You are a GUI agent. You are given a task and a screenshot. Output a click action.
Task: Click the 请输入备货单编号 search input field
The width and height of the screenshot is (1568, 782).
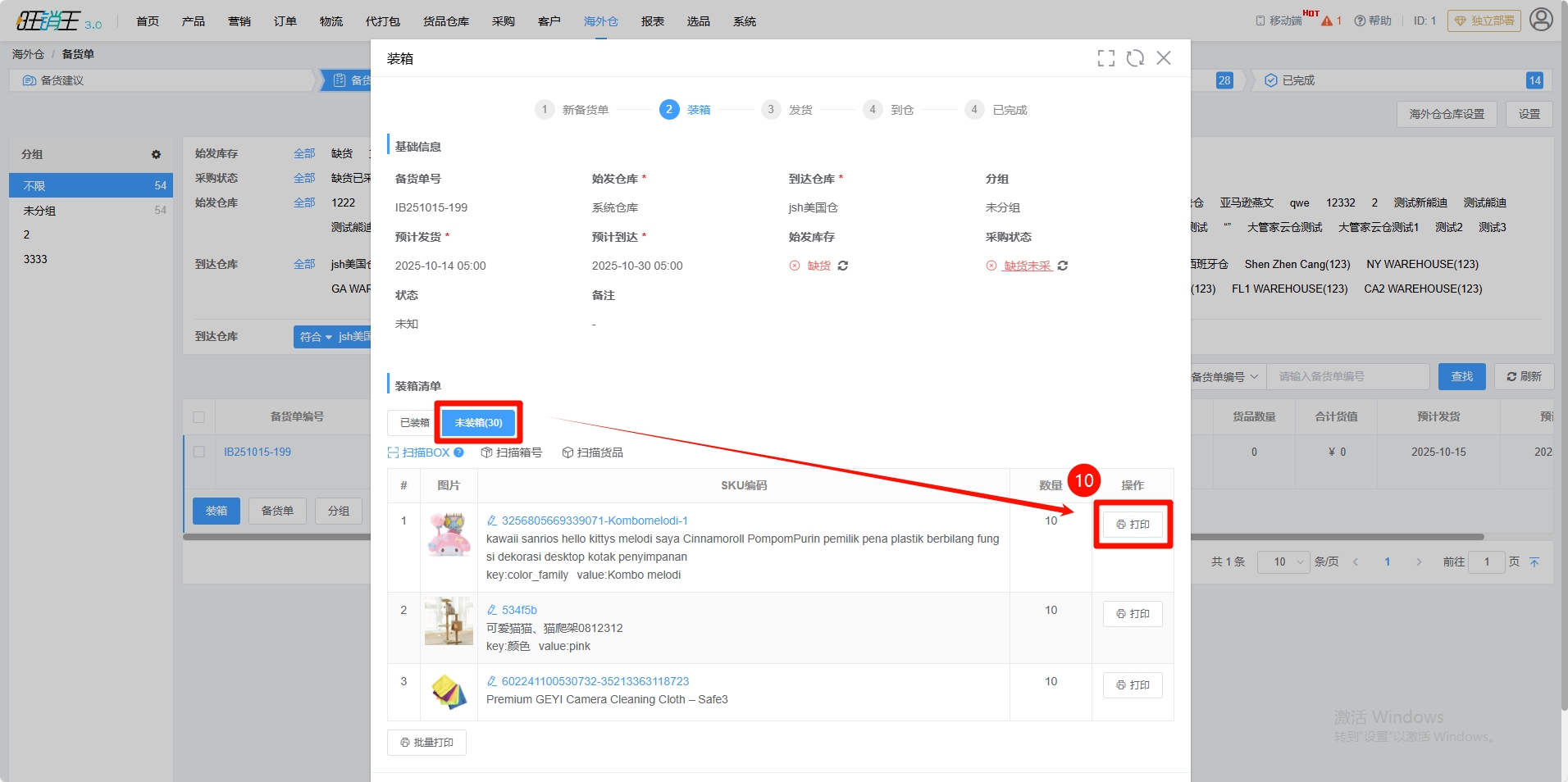[1347, 377]
